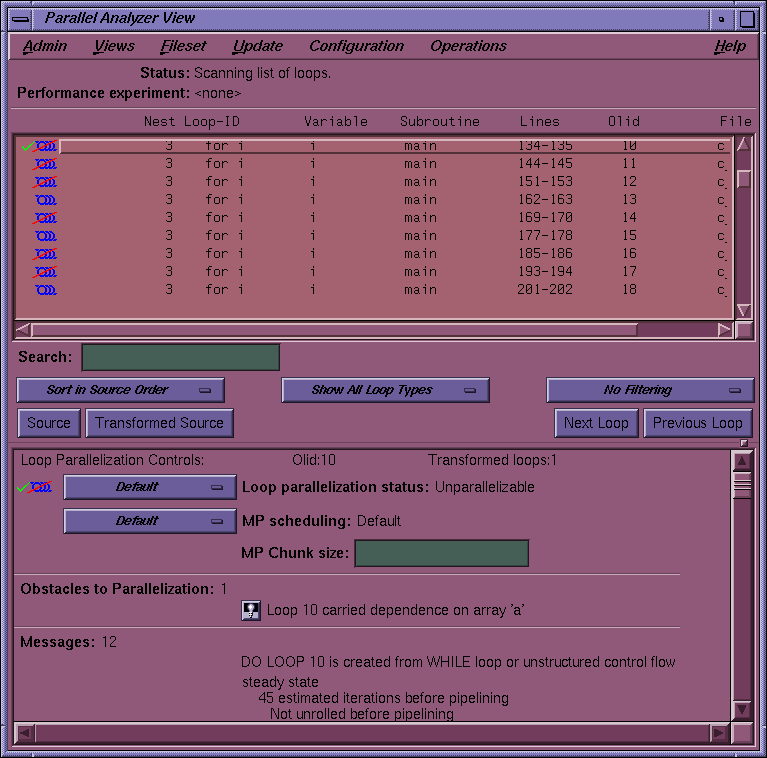This screenshot has height=758, width=767.
Task: Click the loop icon in row 177-178
Action: 45,236
